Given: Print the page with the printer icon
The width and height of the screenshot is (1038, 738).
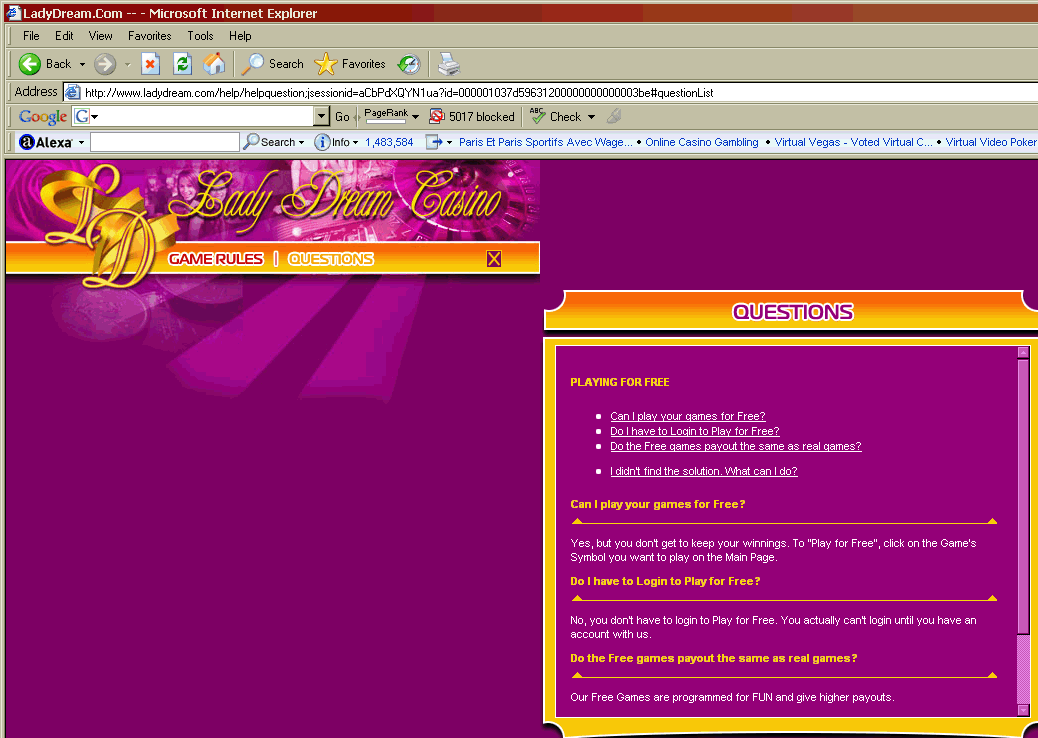Looking at the screenshot, I should [449, 64].
